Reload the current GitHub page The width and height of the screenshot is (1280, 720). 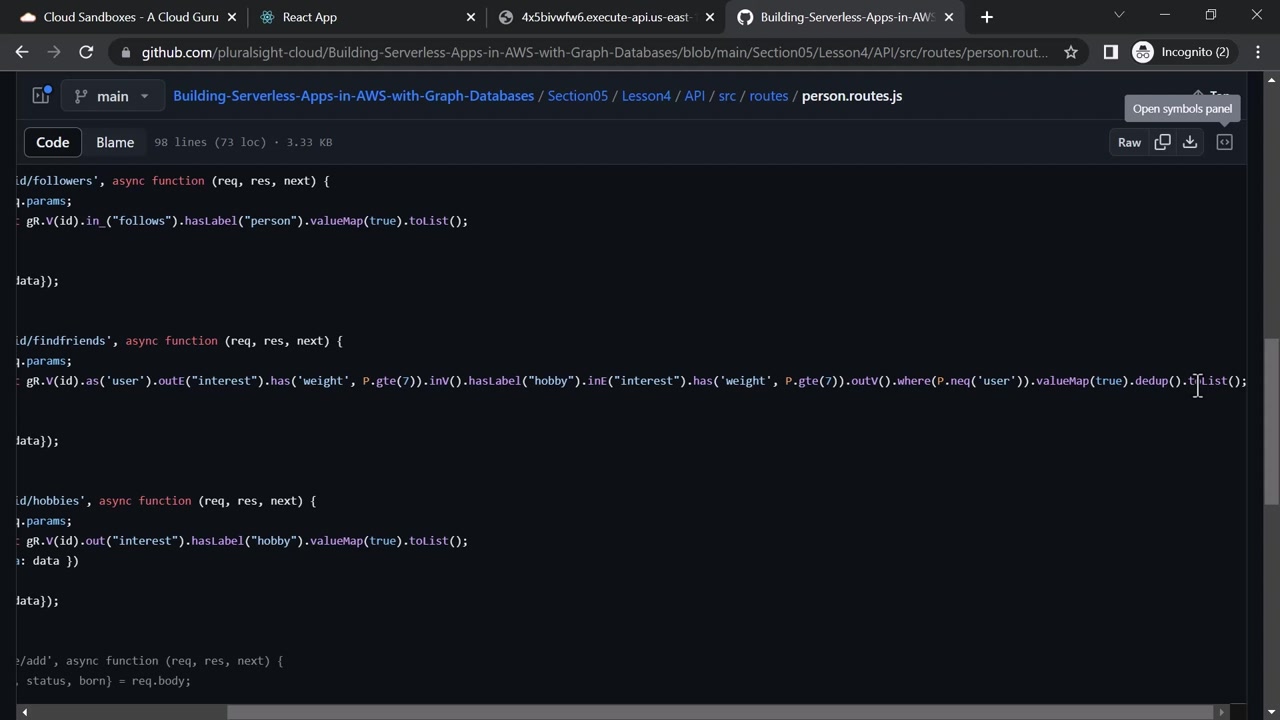(x=86, y=52)
